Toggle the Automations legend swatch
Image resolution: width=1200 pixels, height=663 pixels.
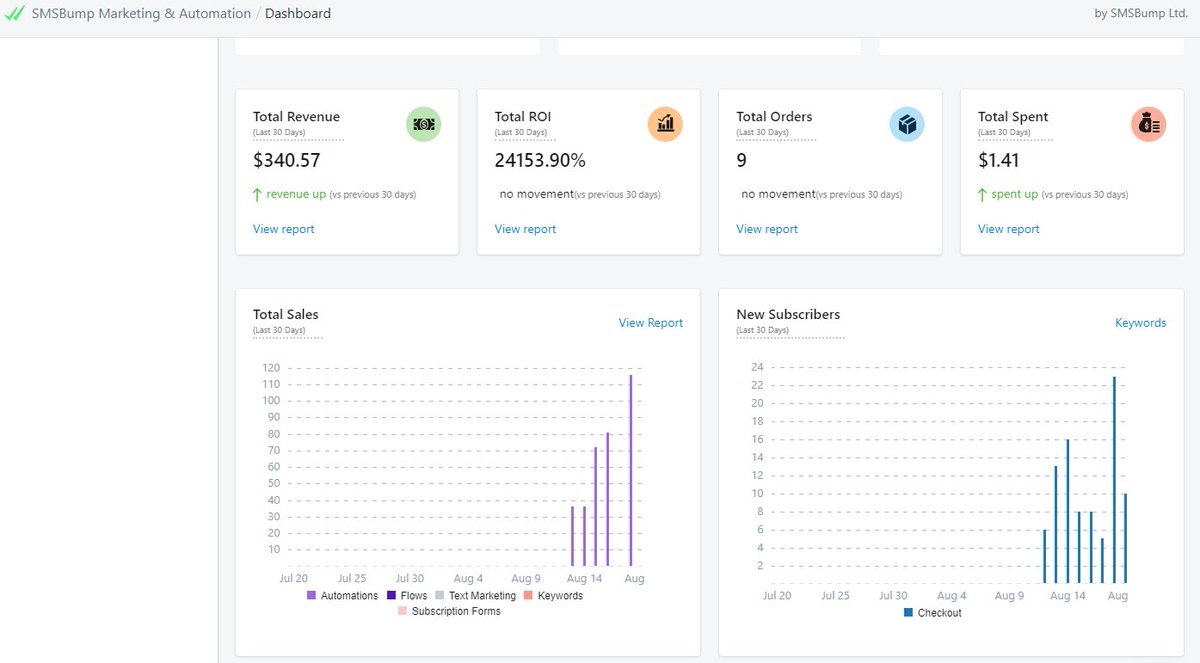tap(311, 596)
